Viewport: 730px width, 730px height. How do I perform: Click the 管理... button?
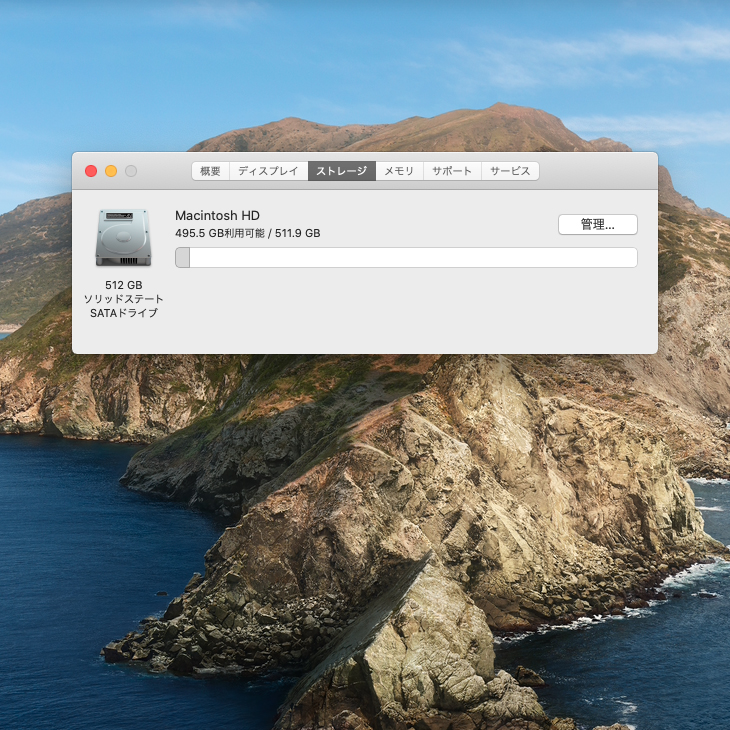pos(598,224)
